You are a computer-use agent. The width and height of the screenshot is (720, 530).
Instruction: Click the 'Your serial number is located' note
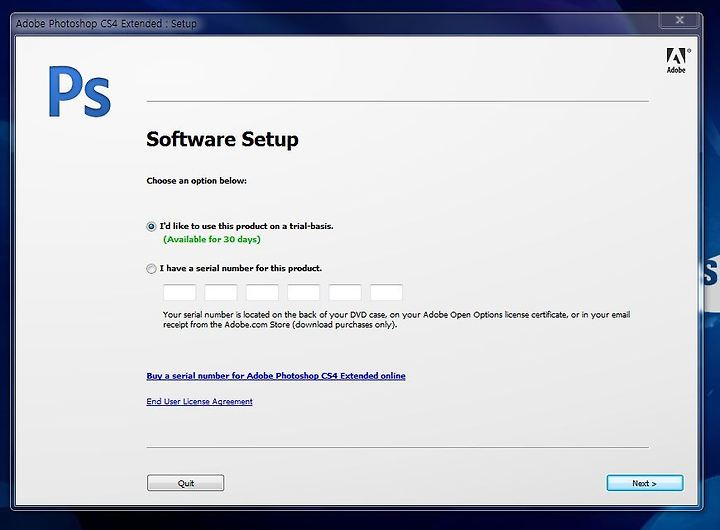tap(396, 320)
